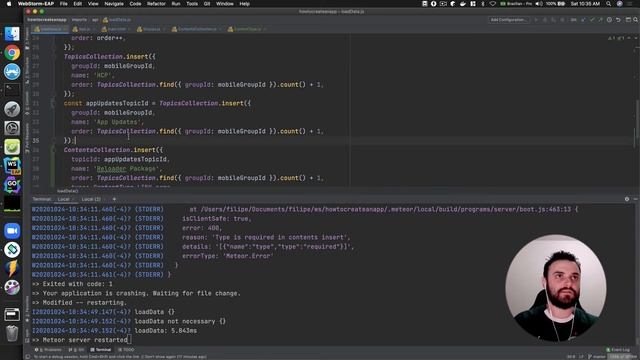The width and height of the screenshot is (640, 360).
Task: Collapse the code block at line 36
Action: coord(52,150)
